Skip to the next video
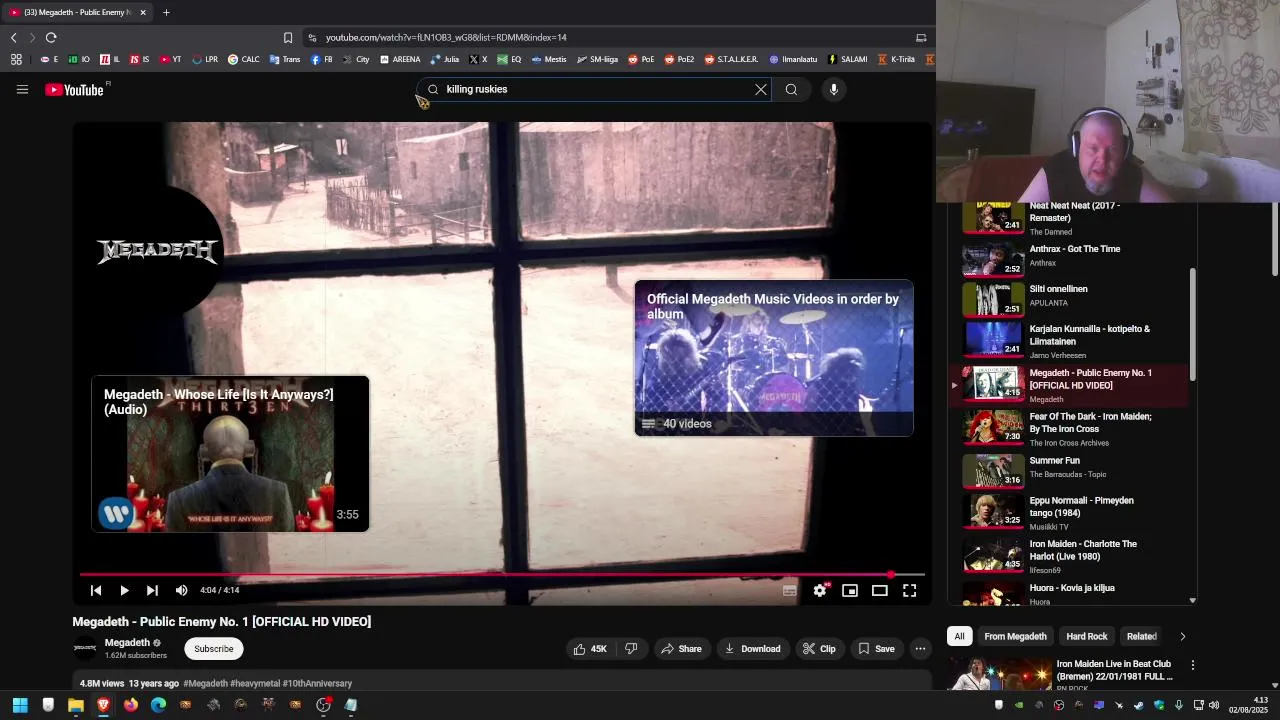This screenshot has height=720, width=1280. pyautogui.click(x=152, y=590)
